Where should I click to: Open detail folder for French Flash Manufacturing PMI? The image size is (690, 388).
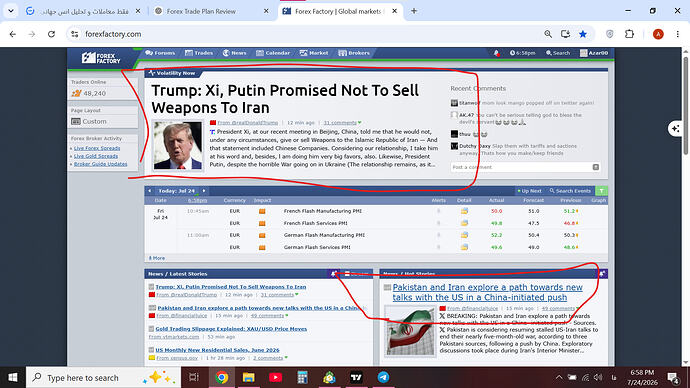464,211
